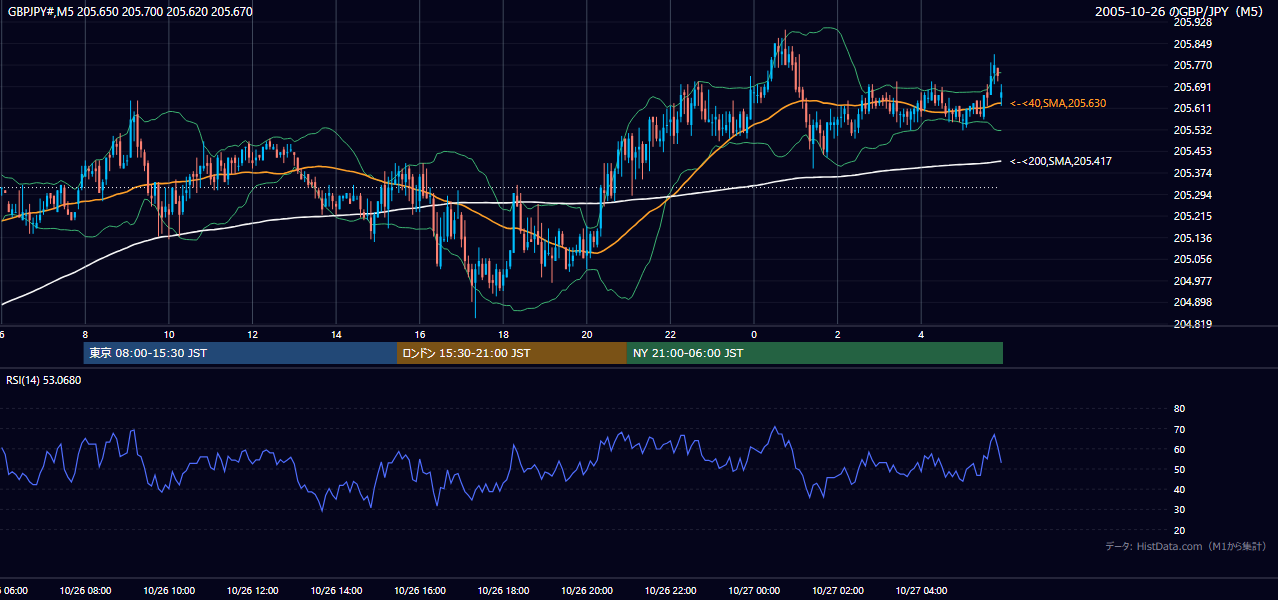Click the HistData.com data source note

1186,546
